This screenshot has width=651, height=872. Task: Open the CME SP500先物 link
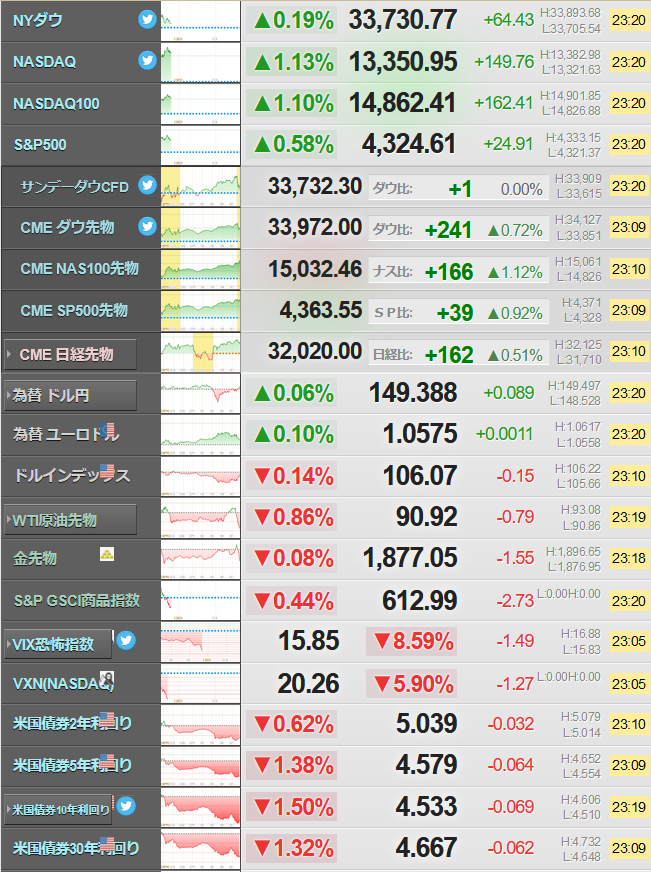[x=74, y=310]
